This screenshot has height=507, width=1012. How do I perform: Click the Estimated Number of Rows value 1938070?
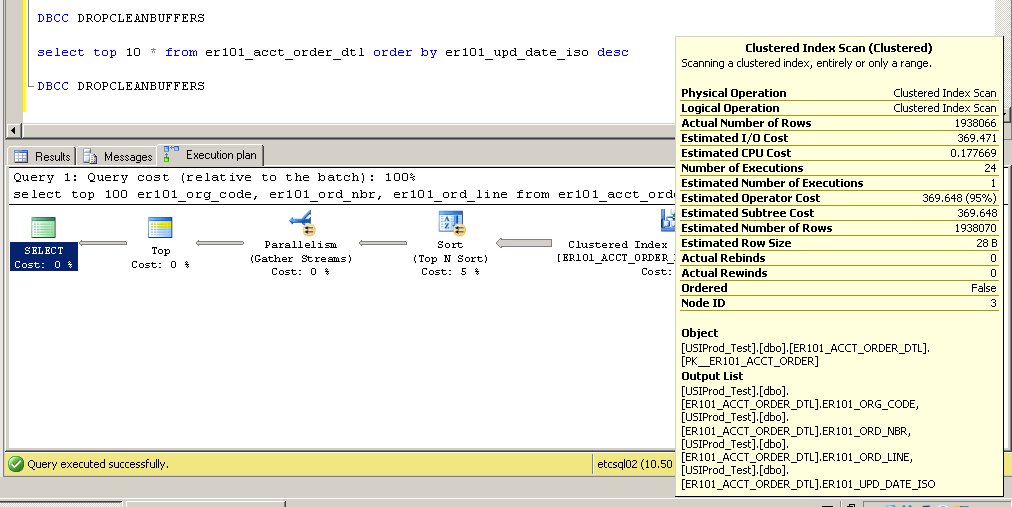(x=975, y=228)
